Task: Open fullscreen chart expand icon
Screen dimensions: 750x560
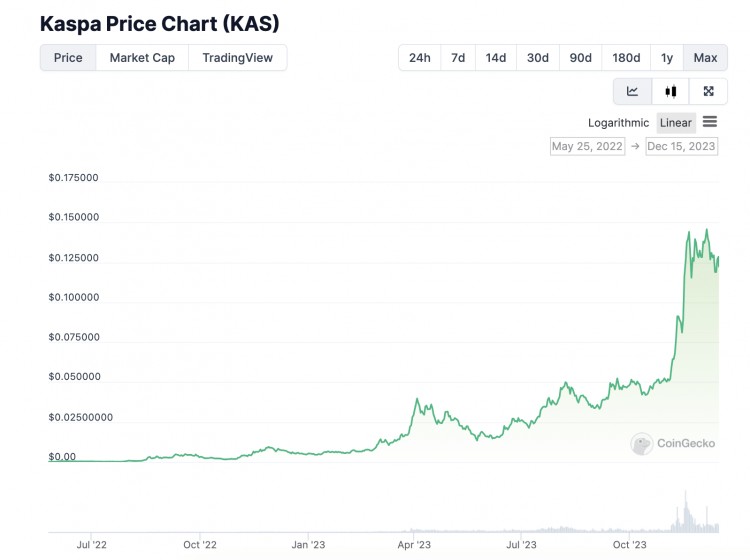Action: pos(708,91)
